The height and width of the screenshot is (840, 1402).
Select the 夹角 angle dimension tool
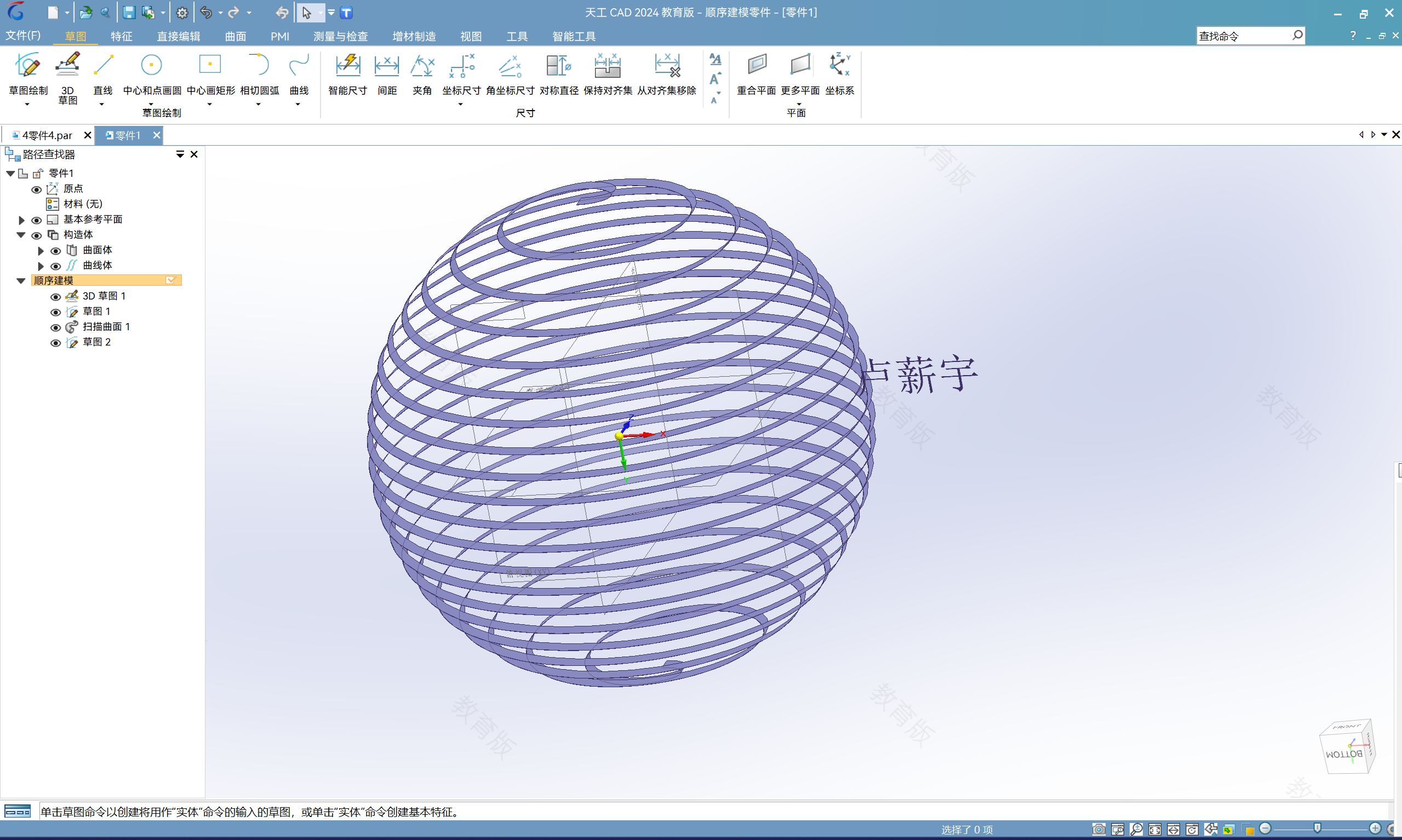[x=422, y=74]
